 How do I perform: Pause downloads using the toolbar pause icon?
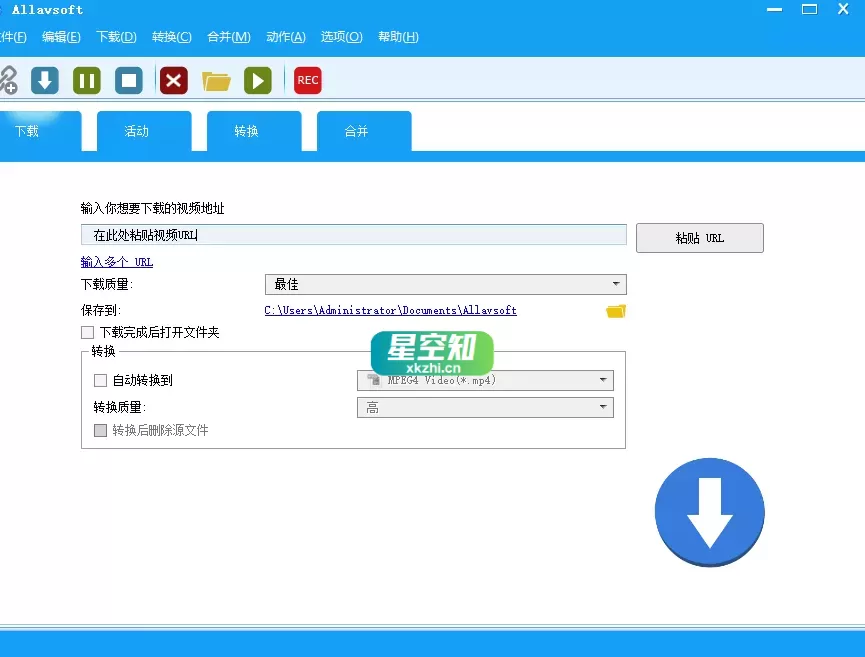(86, 80)
